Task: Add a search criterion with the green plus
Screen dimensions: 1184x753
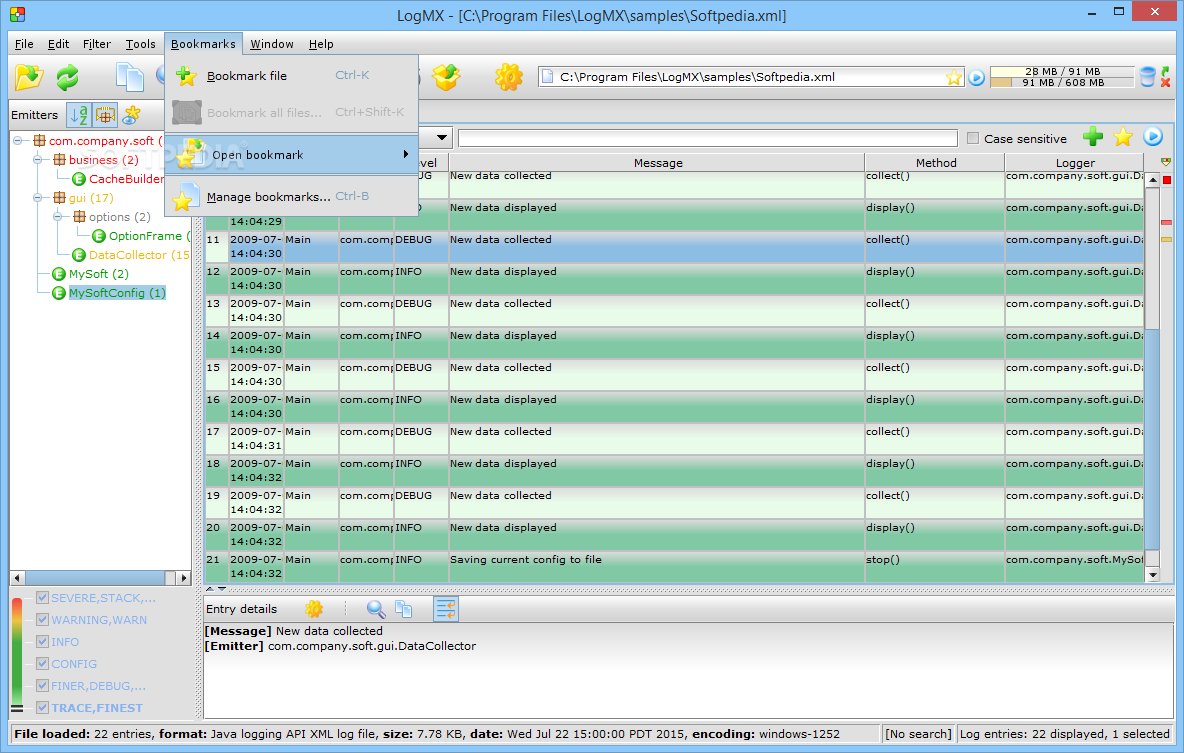Action: click(x=1093, y=137)
